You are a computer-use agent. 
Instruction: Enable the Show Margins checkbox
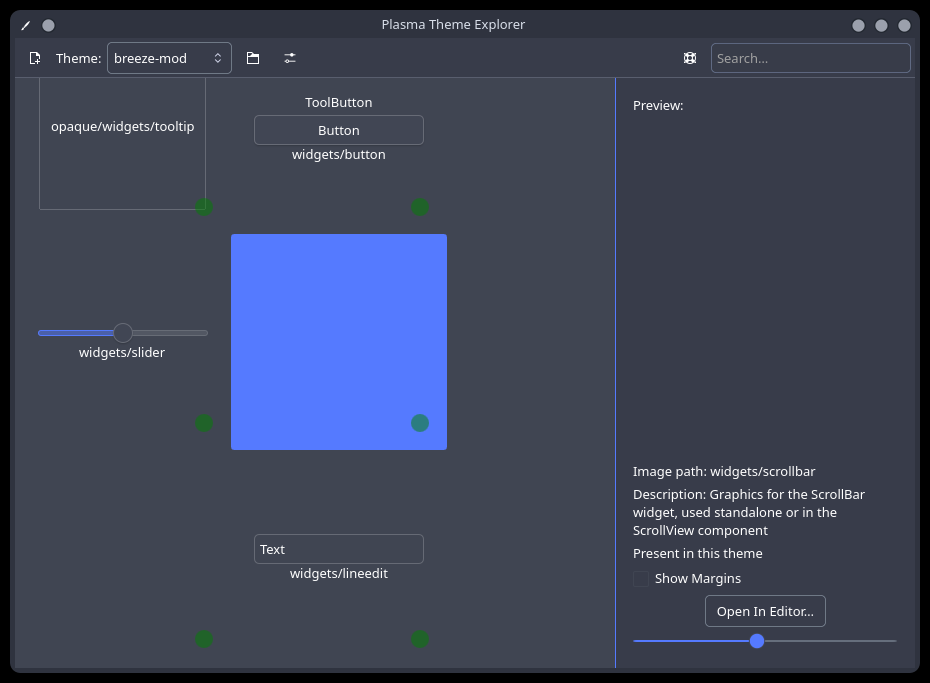pos(641,579)
